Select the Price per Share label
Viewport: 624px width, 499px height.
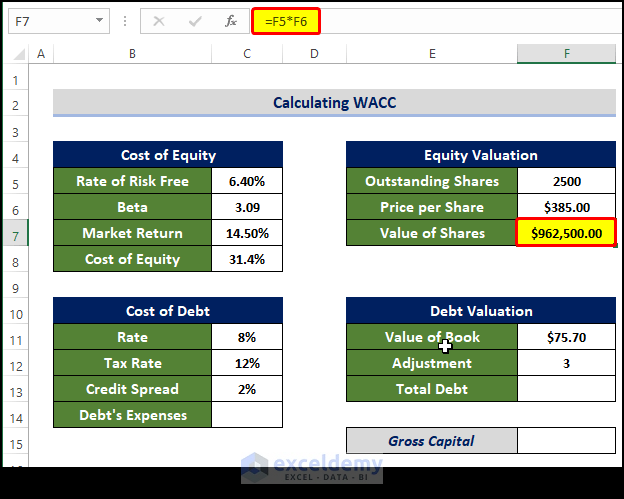pos(432,207)
